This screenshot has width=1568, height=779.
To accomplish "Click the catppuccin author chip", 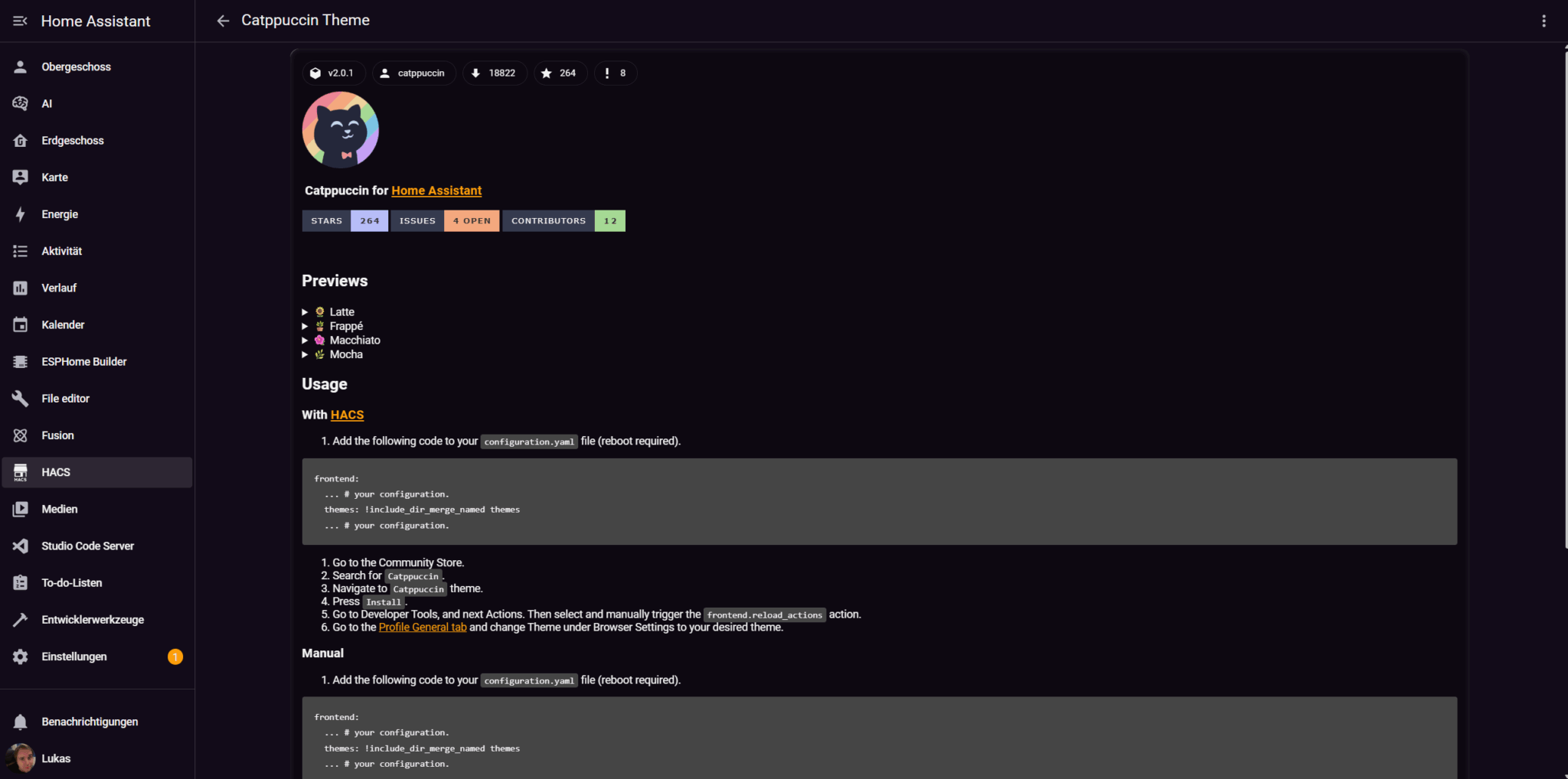I will (x=413, y=73).
